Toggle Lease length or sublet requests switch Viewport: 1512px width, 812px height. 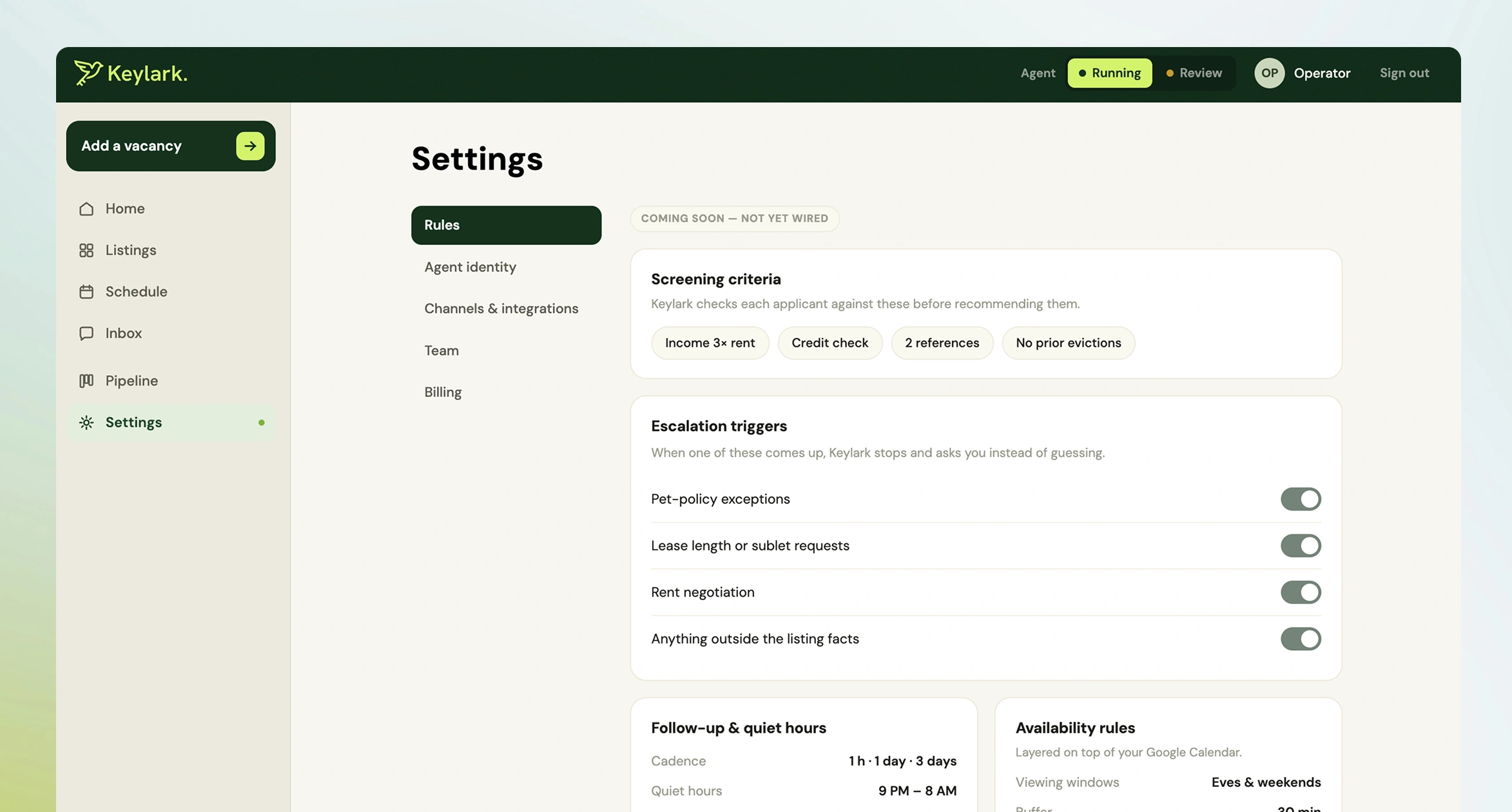(x=1301, y=546)
